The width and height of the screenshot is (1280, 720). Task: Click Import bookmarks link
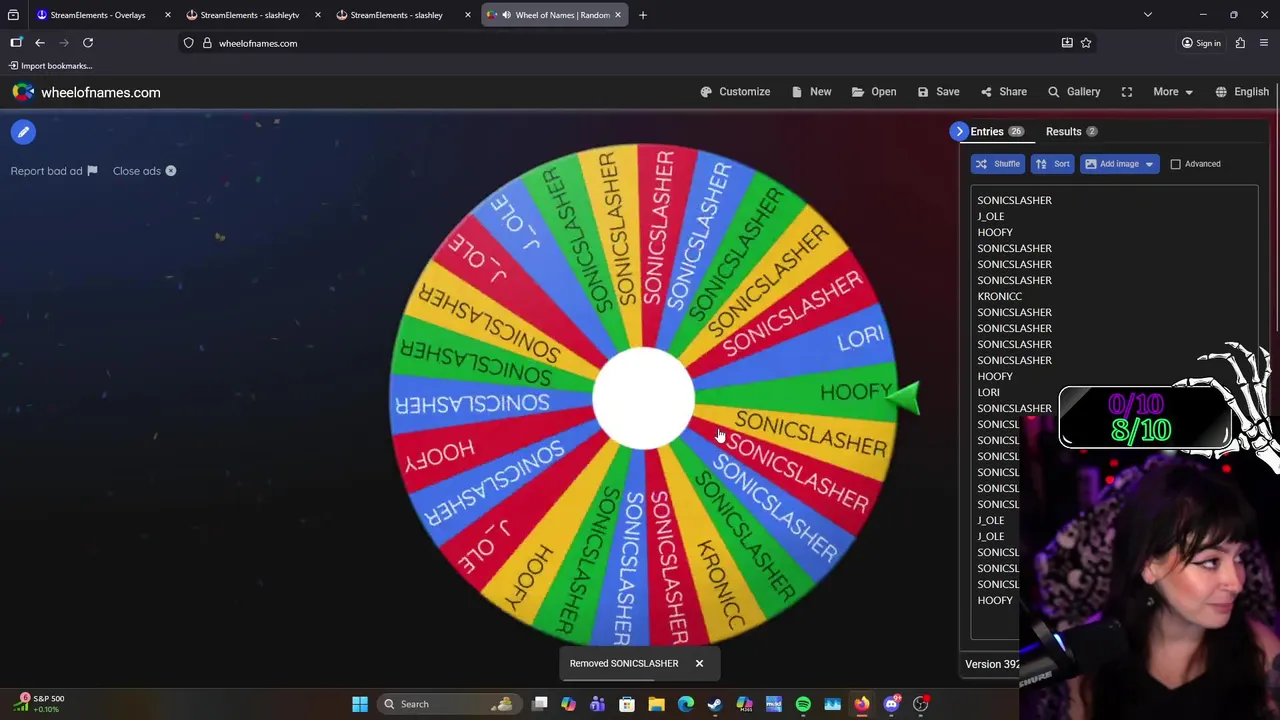click(x=50, y=66)
